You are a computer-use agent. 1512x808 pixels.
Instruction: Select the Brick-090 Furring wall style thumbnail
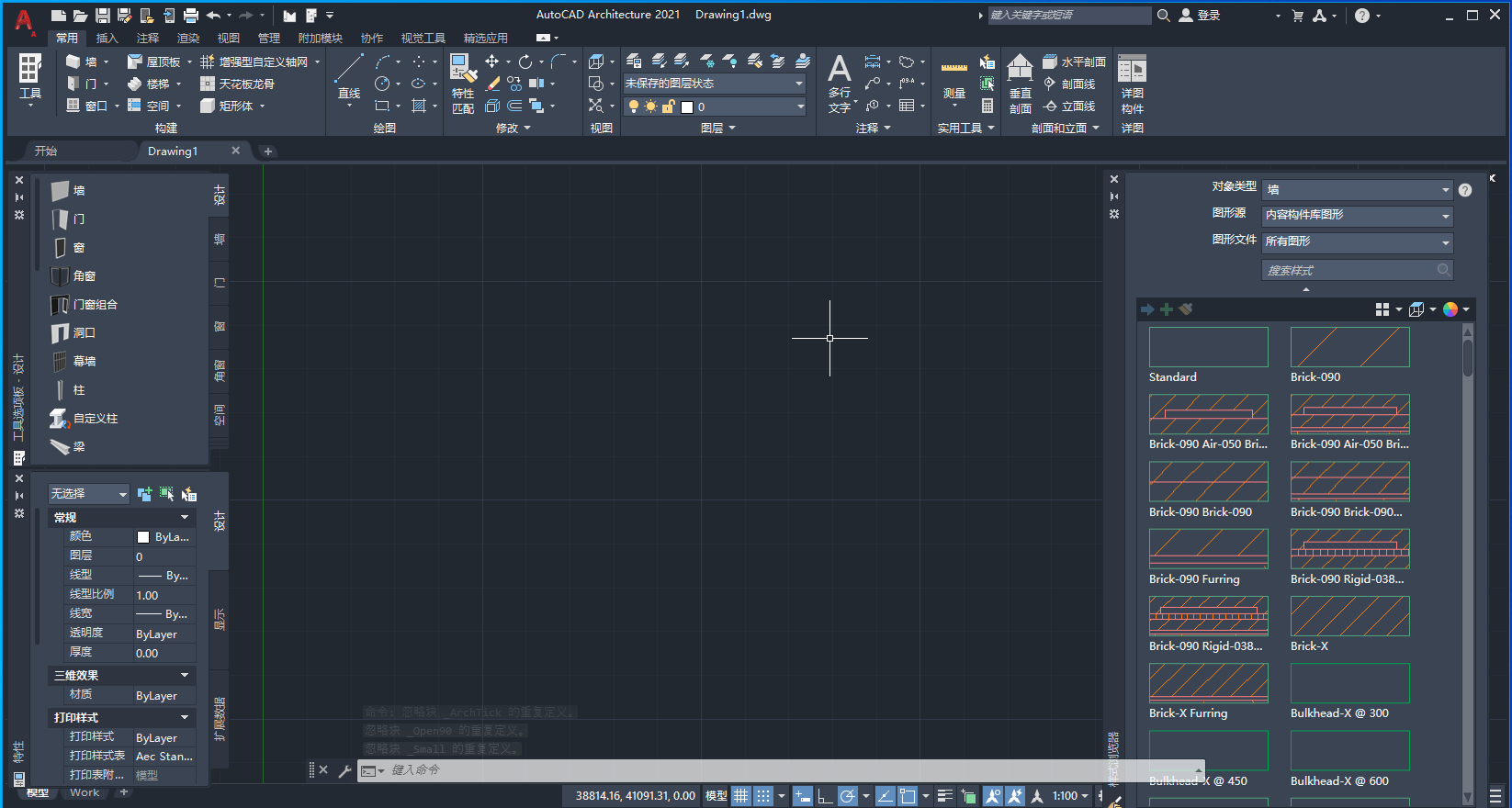[x=1208, y=549]
